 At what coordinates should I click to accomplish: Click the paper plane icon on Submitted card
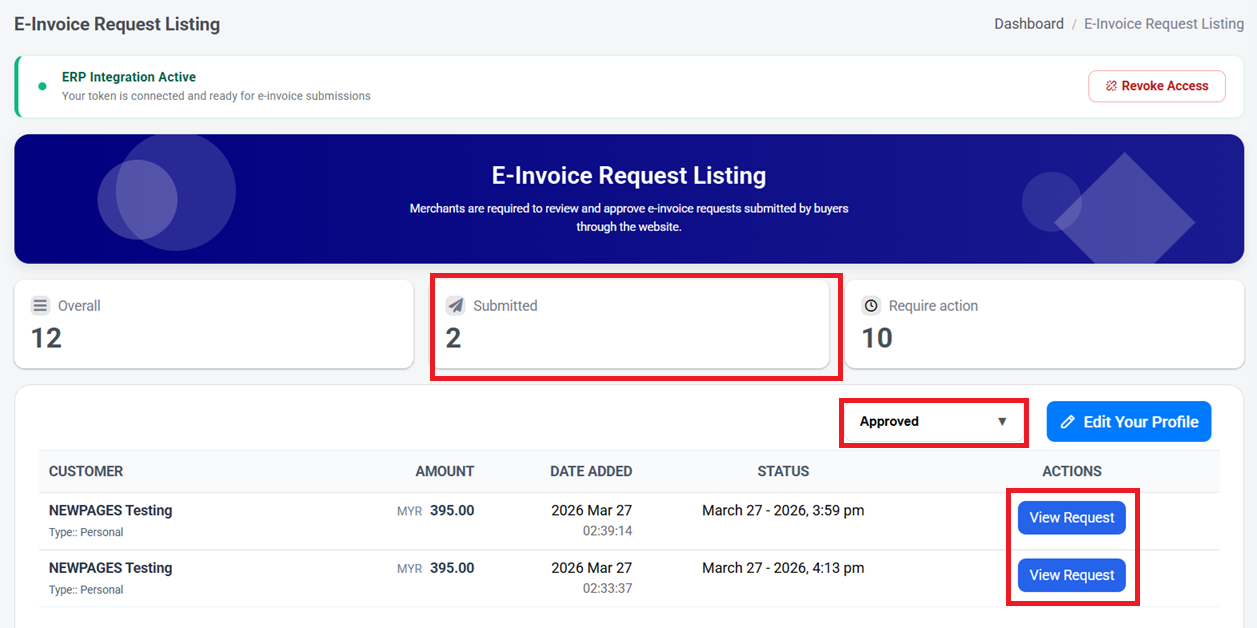[456, 305]
